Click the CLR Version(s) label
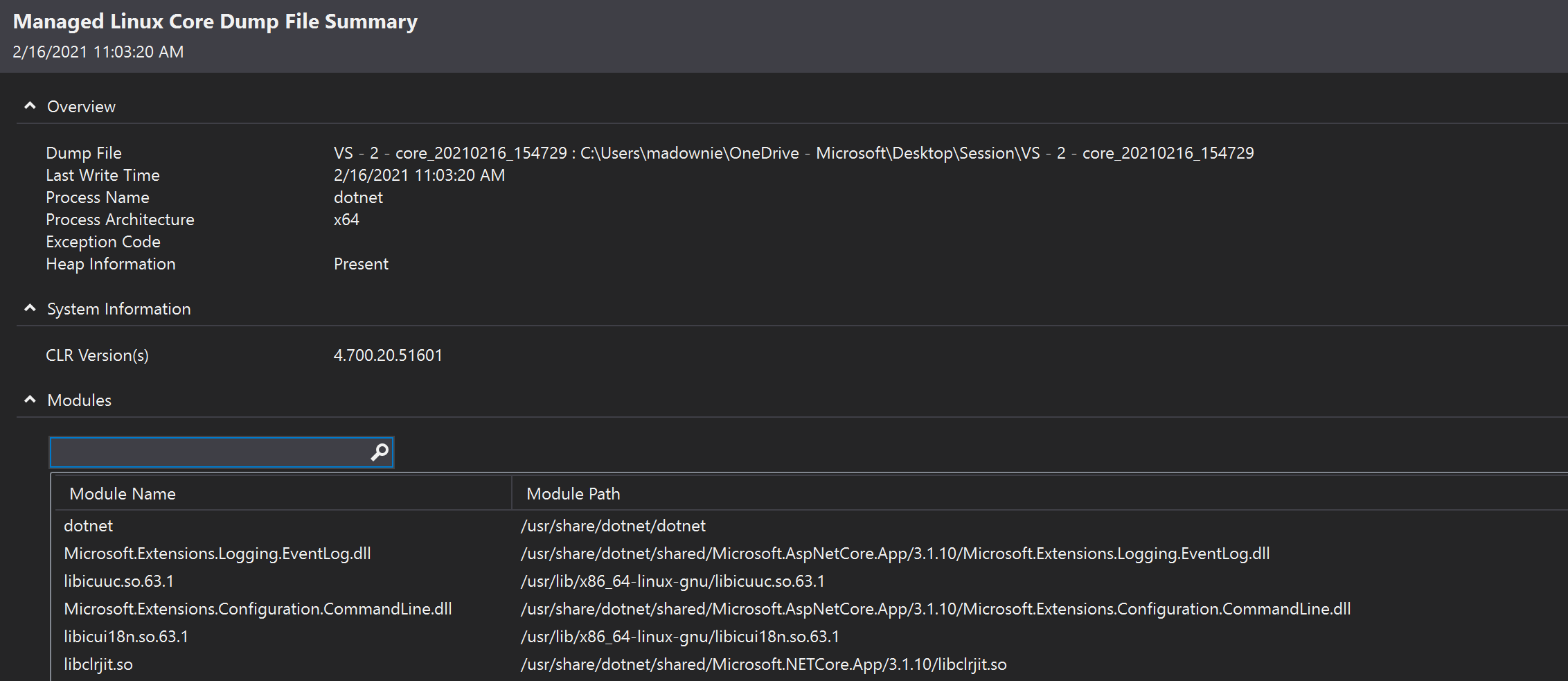 click(97, 355)
